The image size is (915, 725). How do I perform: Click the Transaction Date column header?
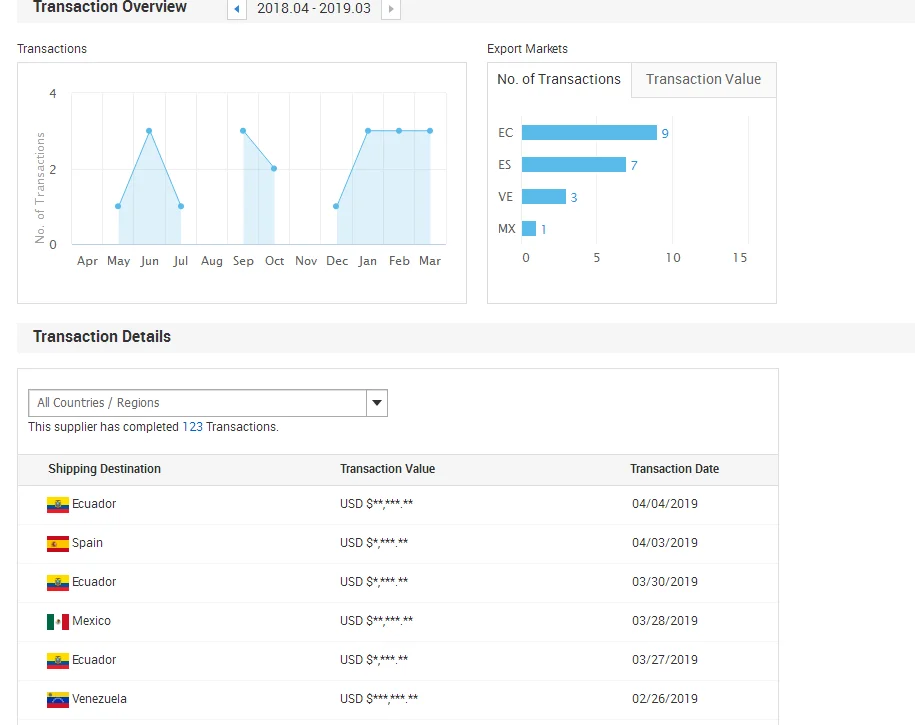tap(674, 469)
